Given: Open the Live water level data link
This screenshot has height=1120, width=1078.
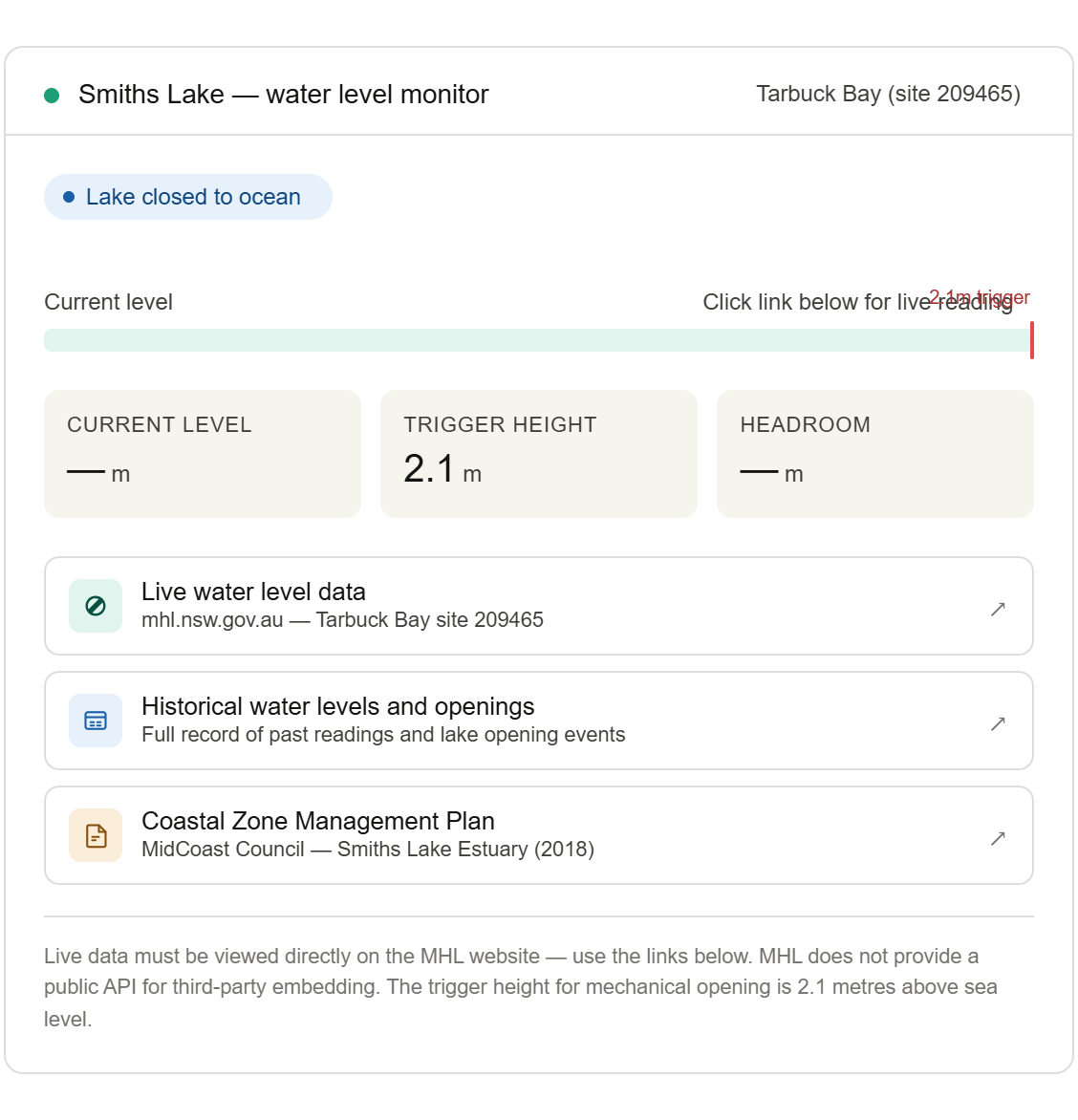Looking at the screenshot, I should click(x=539, y=606).
